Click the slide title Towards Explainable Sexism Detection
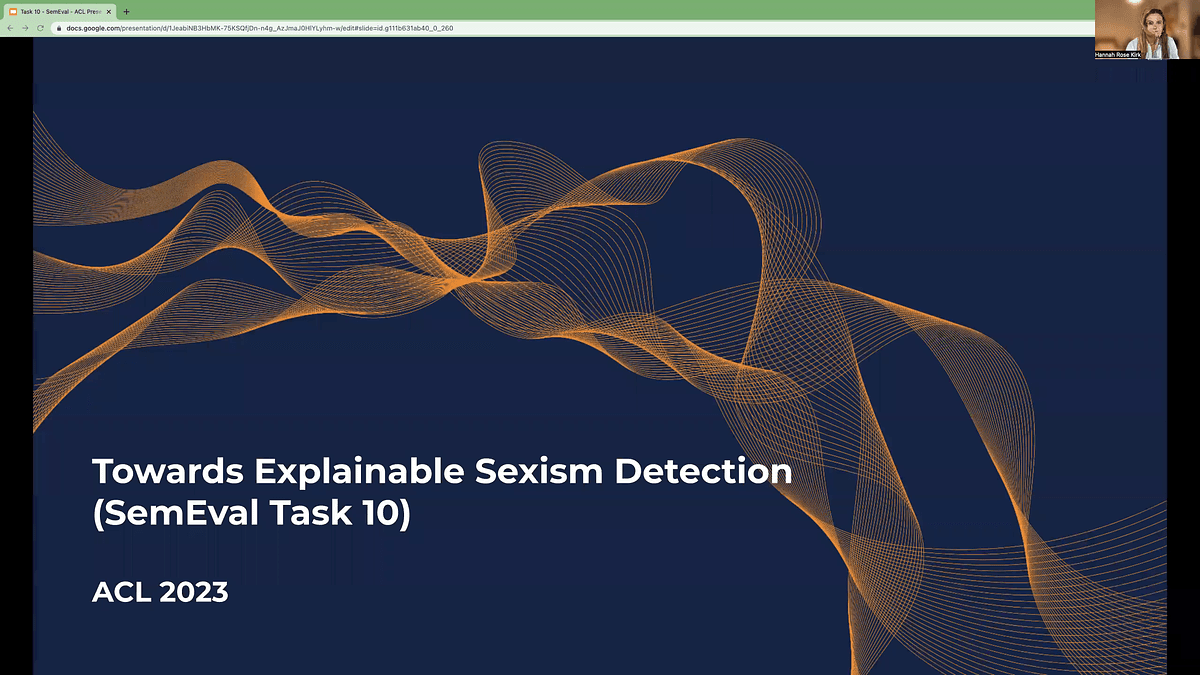 click(x=442, y=471)
